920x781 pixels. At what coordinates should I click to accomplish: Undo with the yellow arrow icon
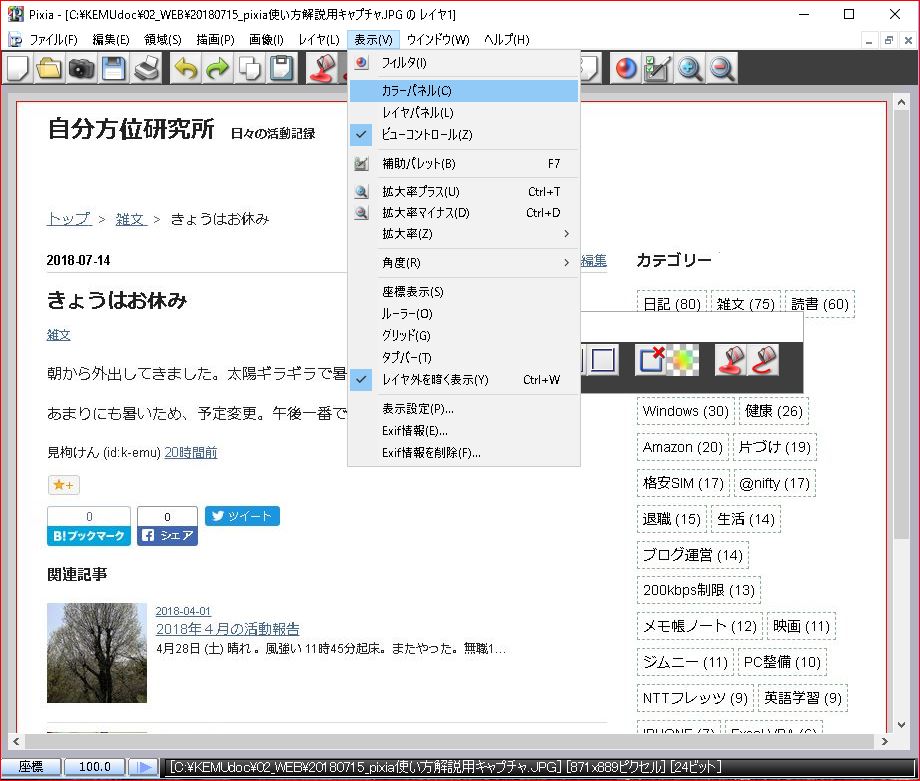point(186,68)
